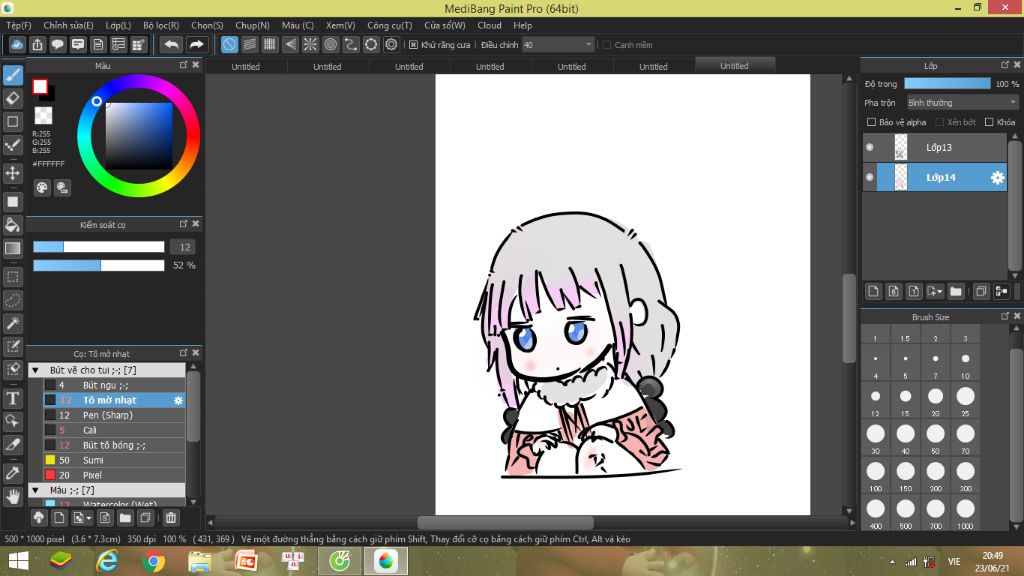This screenshot has width=1024, height=576.
Task: Select the Pen (Sharp) brush
Action: point(115,415)
